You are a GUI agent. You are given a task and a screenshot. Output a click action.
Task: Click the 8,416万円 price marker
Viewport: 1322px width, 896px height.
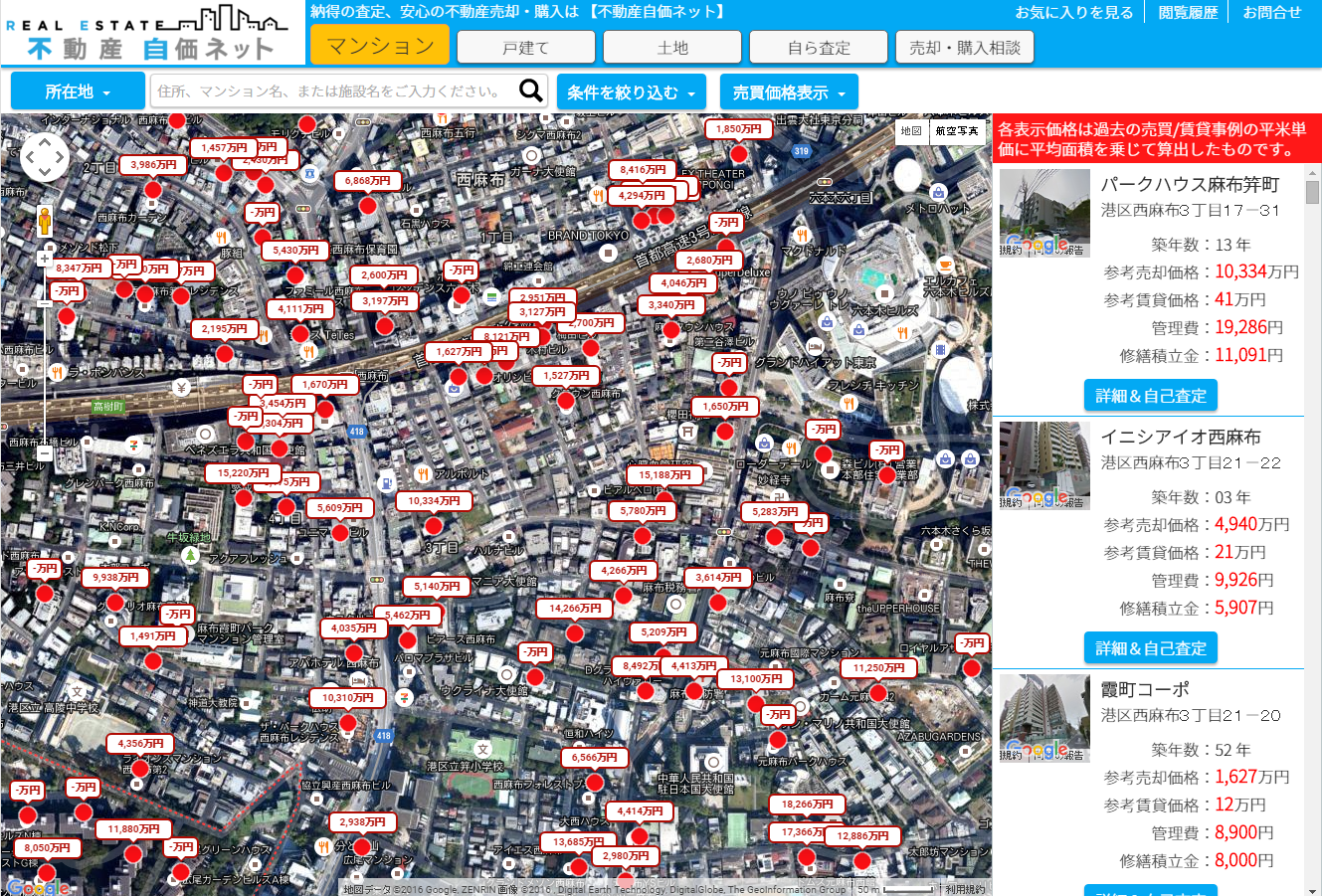643,170
